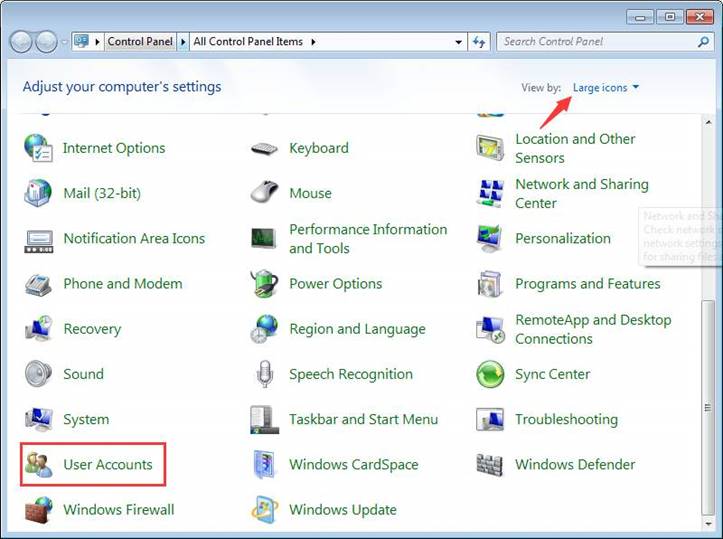The height and width of the screenshot is (539, 723).
Task: Click the Taskbar and Start Menu icon
Action: coord(264,420)
